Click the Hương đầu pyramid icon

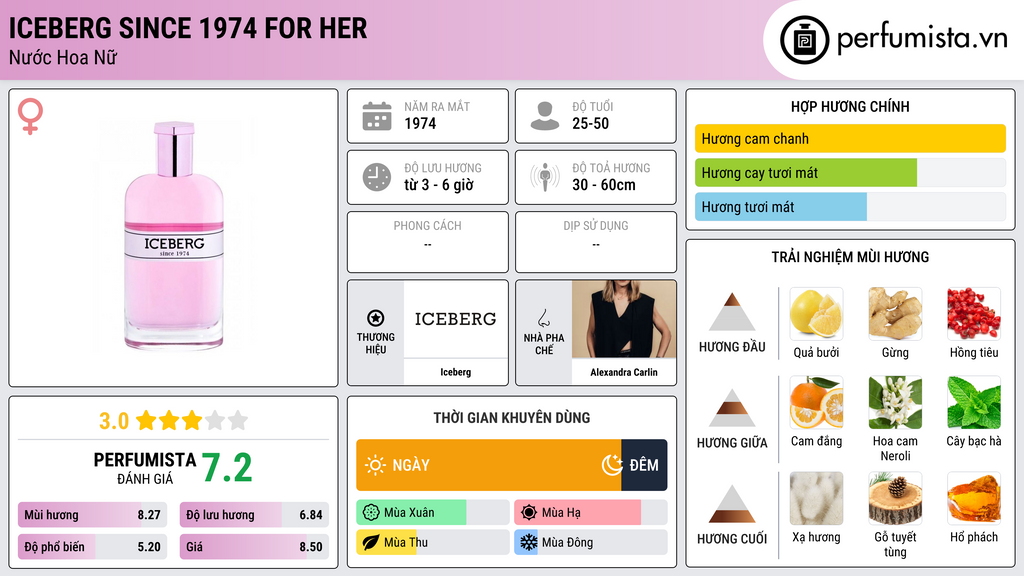pyautogui.click(x=732, y=312)
